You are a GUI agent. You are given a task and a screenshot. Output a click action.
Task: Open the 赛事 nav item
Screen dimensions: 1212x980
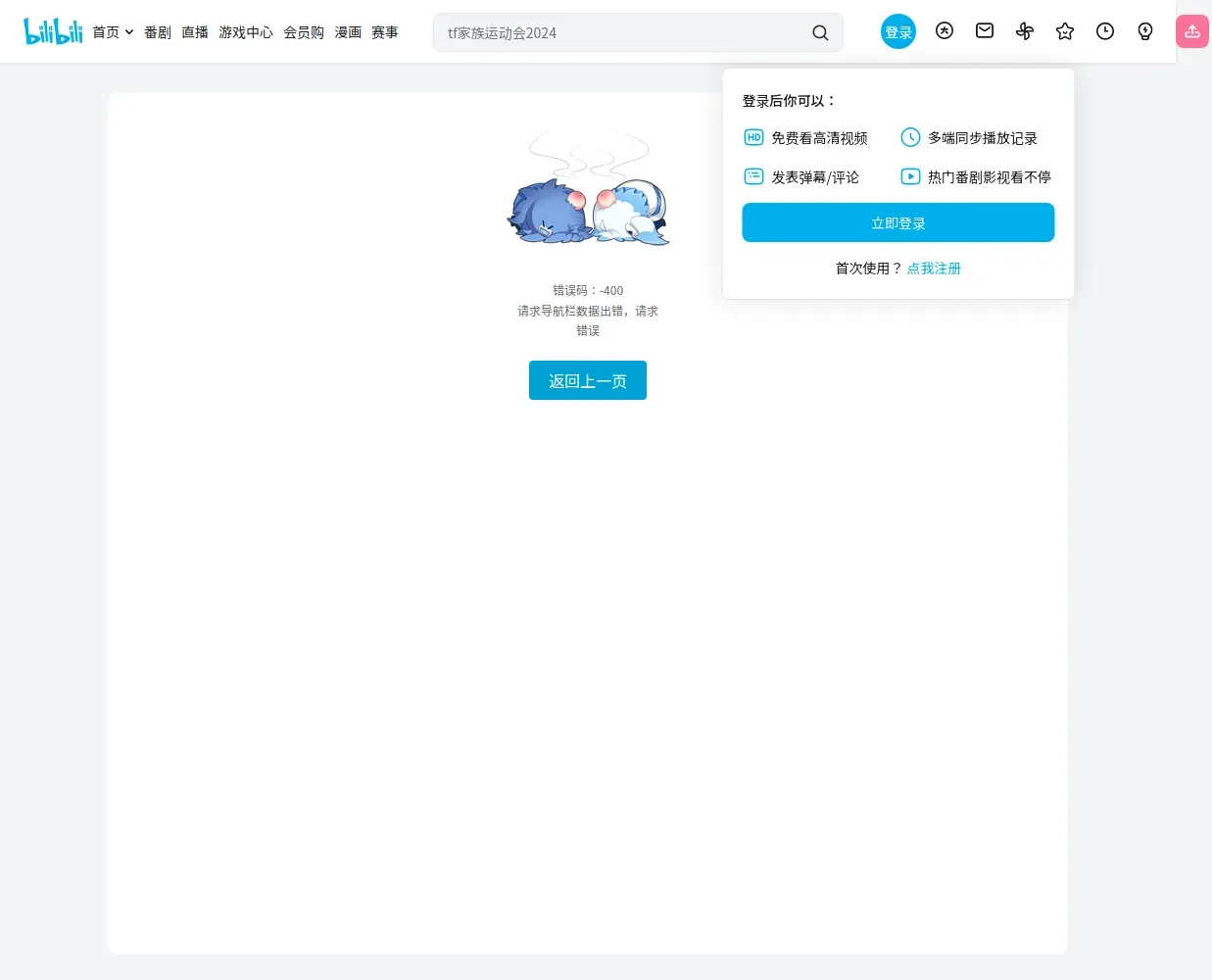tap(385, 32)
